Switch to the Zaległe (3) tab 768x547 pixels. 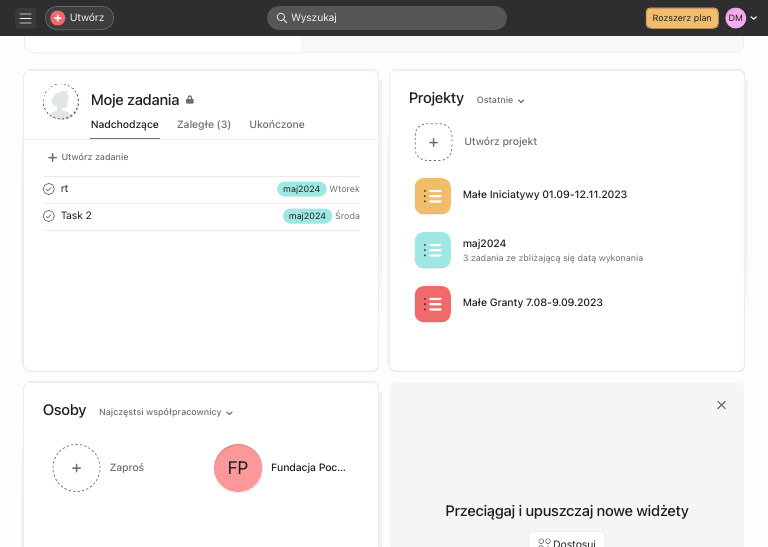(204, 125)
